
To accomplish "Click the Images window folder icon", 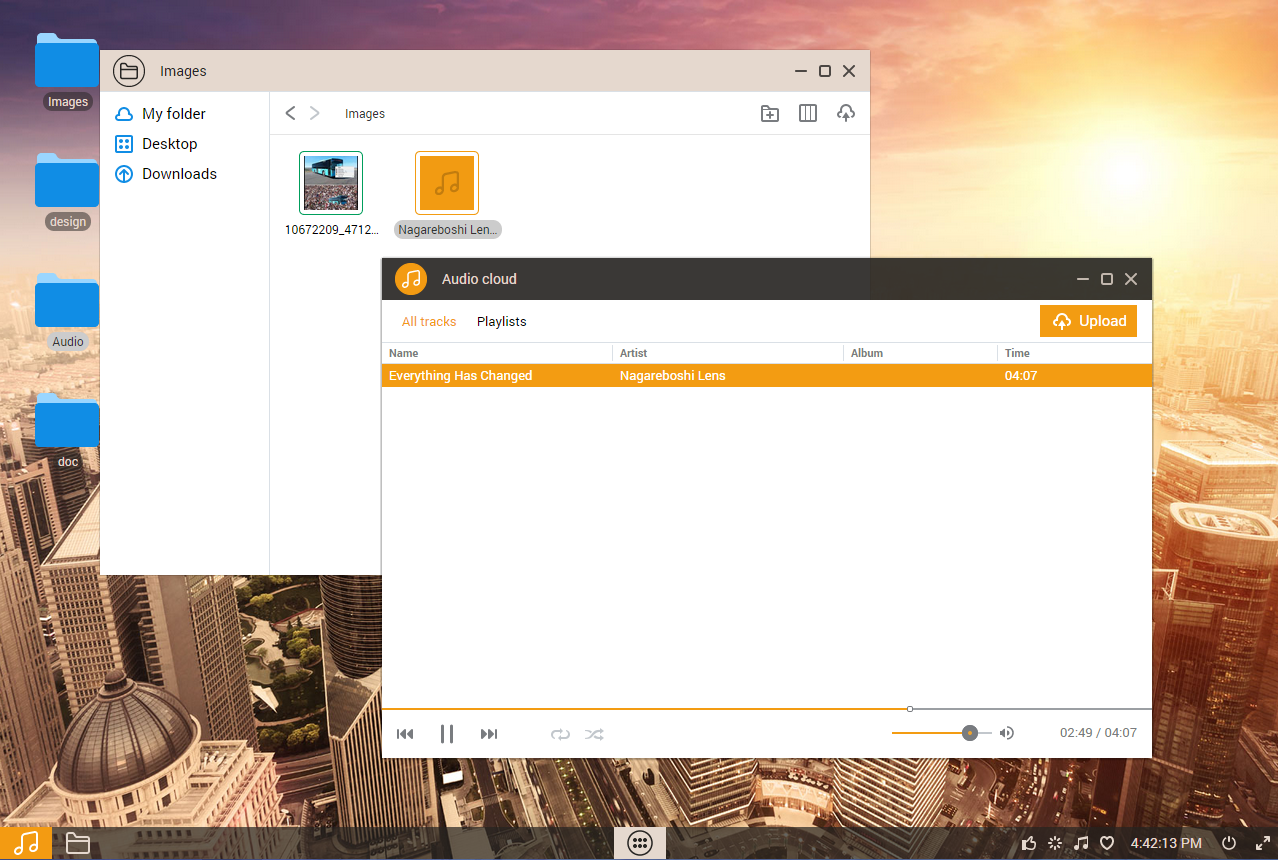I will click(x=129, y=71).
